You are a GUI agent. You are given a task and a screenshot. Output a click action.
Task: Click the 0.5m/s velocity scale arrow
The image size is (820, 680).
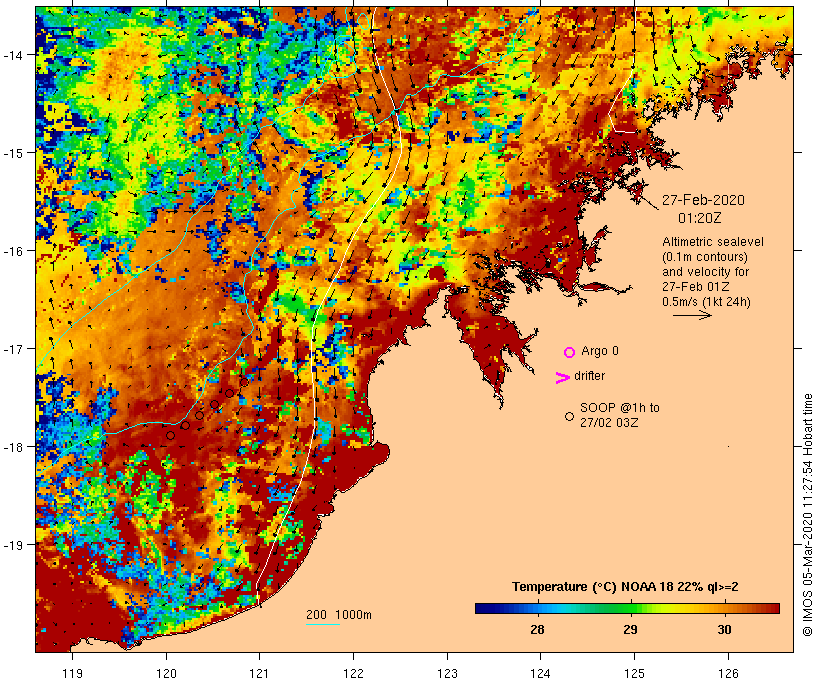point(692,315)
